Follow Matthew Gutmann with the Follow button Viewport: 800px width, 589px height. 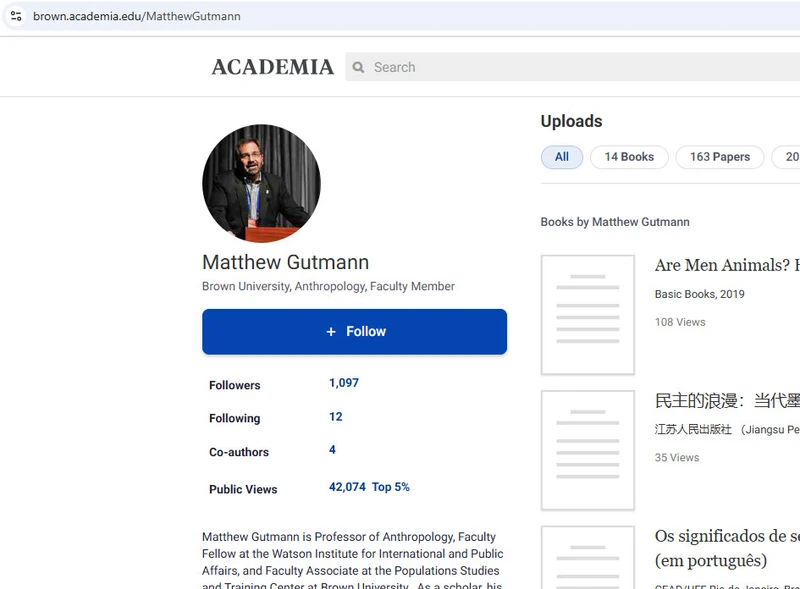(x=355, y=332)
